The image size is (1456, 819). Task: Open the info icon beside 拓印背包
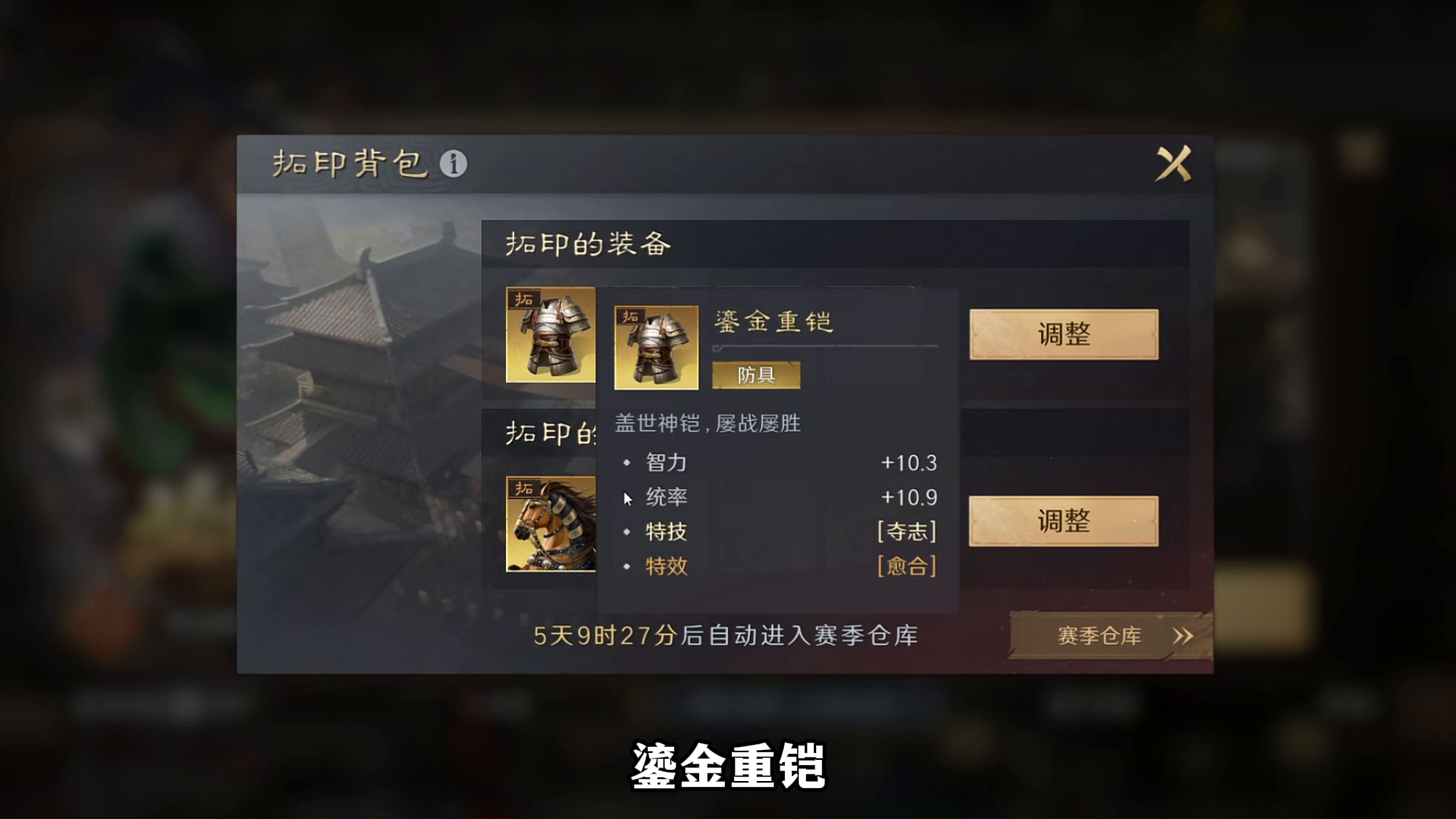[x=453, y=163]
